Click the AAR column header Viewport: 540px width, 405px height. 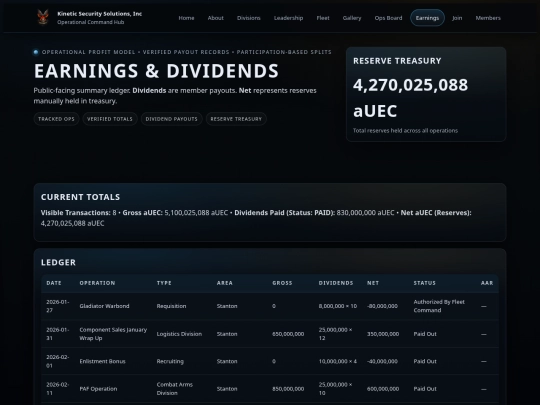(x=487, y=283)
